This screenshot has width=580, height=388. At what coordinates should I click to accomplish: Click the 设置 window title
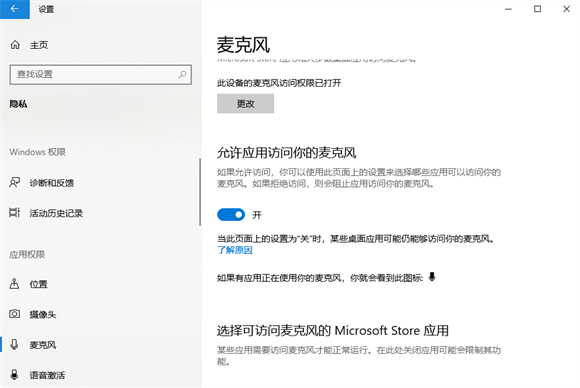(46, 9)
